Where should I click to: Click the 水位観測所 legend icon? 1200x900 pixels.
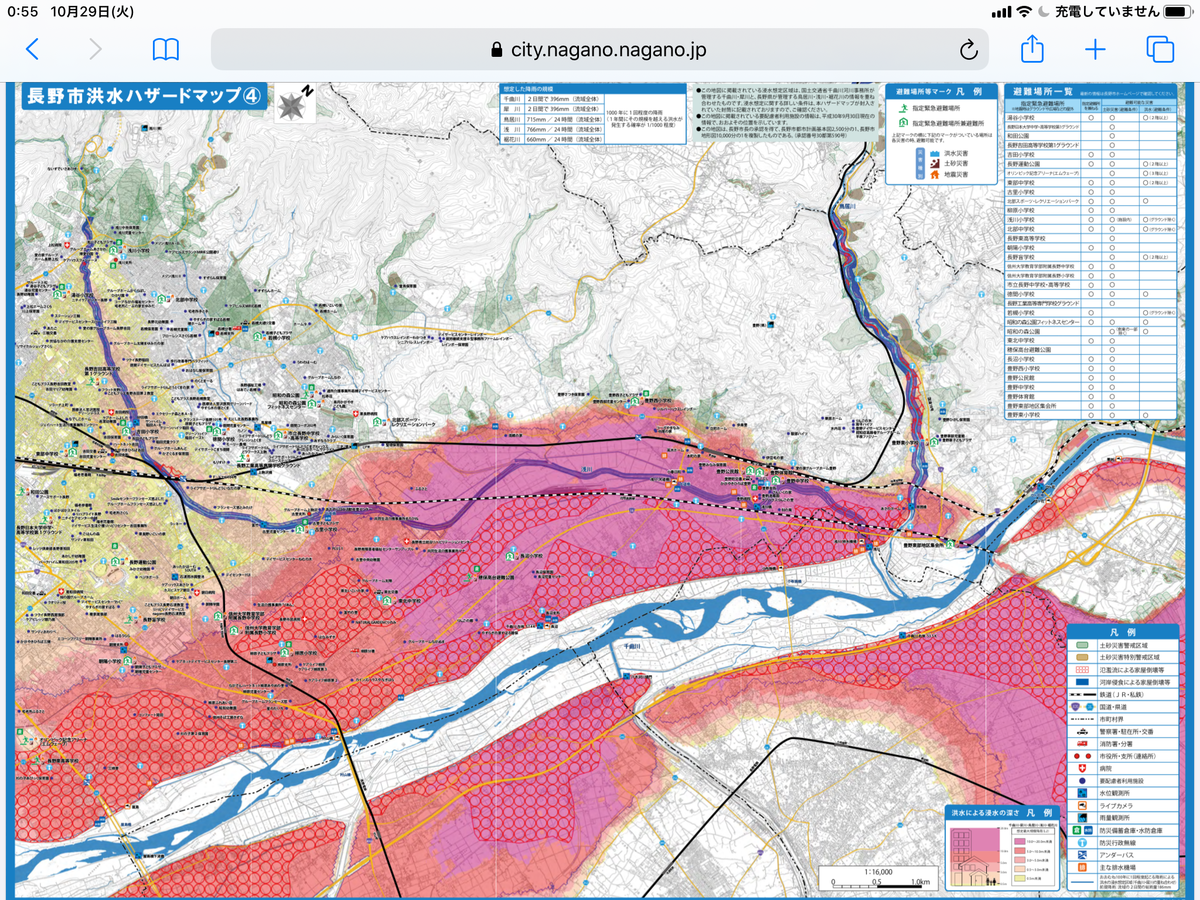point(1082,793)
